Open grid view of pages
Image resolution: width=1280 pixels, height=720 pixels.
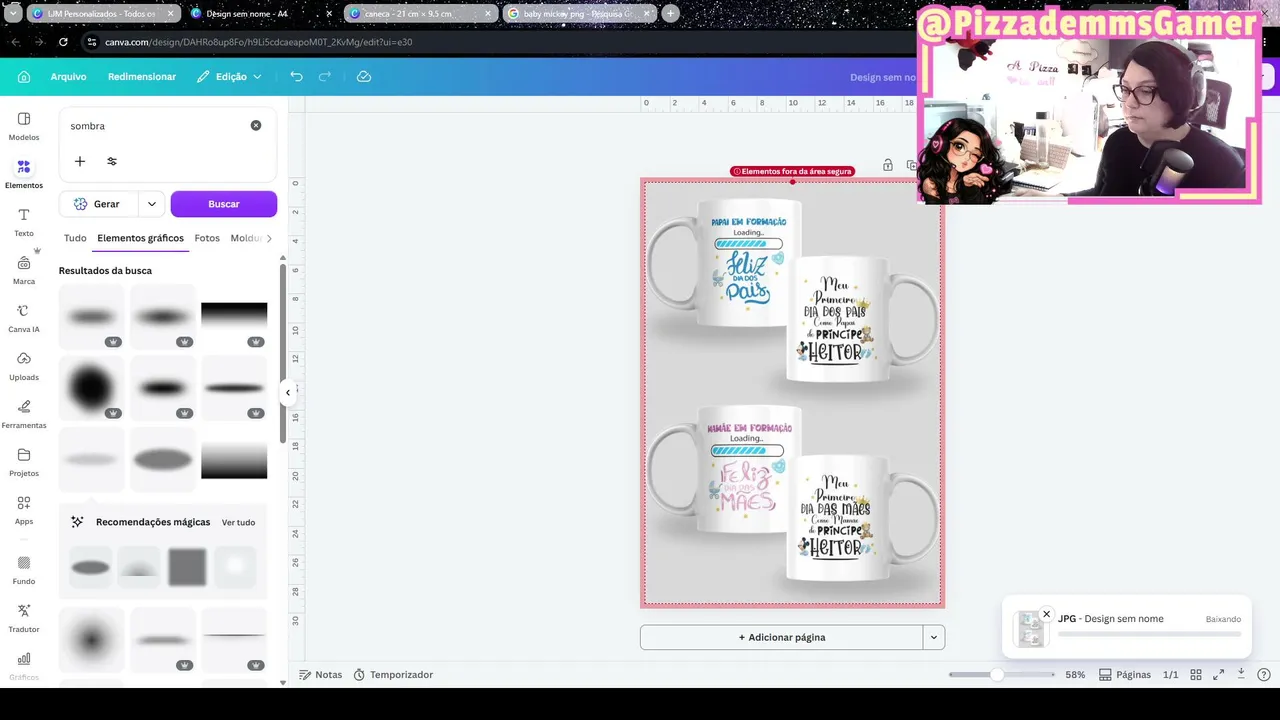(x=1196, y=675)
